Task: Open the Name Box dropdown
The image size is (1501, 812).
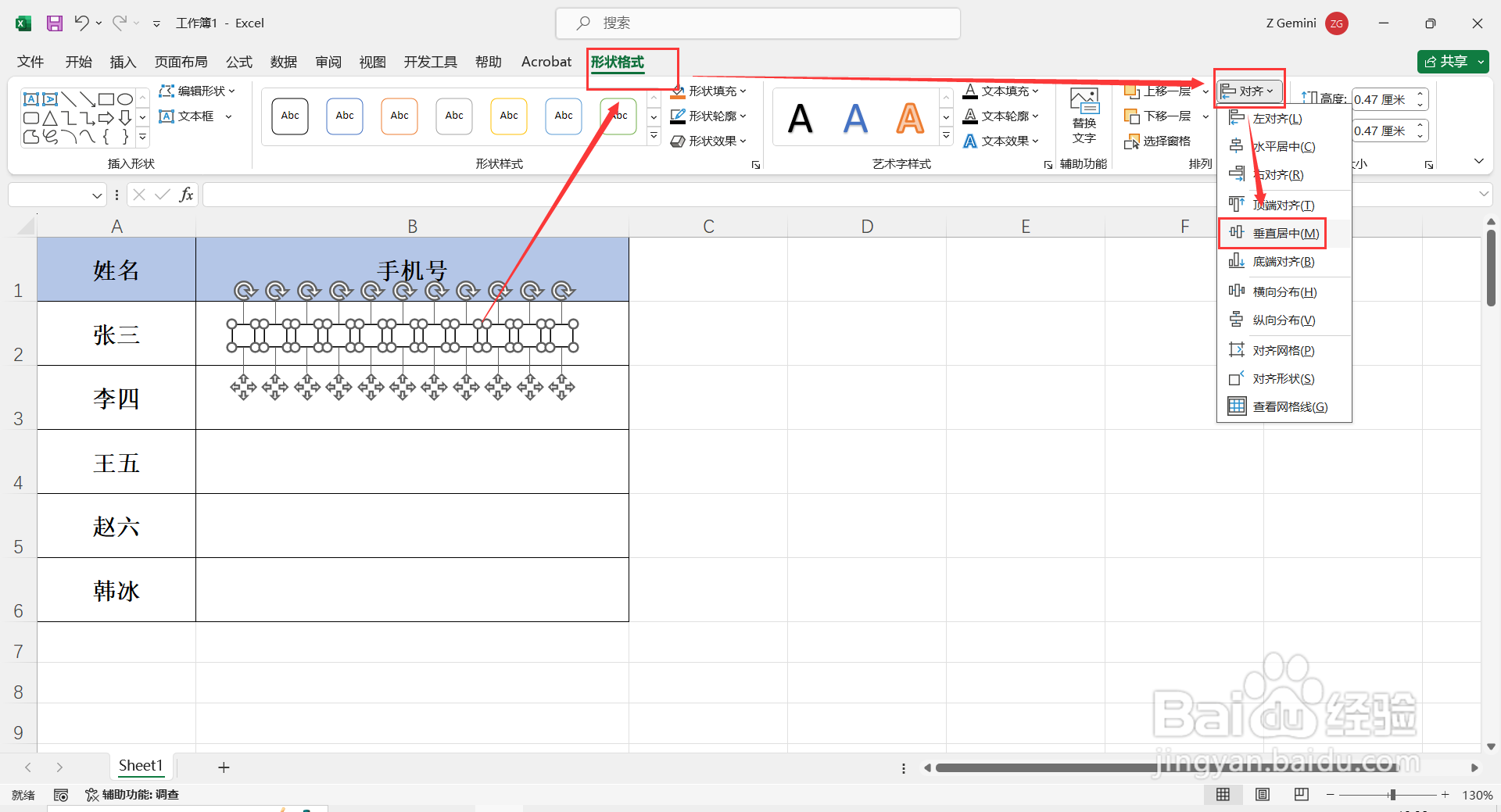Action: click(97, 195)
